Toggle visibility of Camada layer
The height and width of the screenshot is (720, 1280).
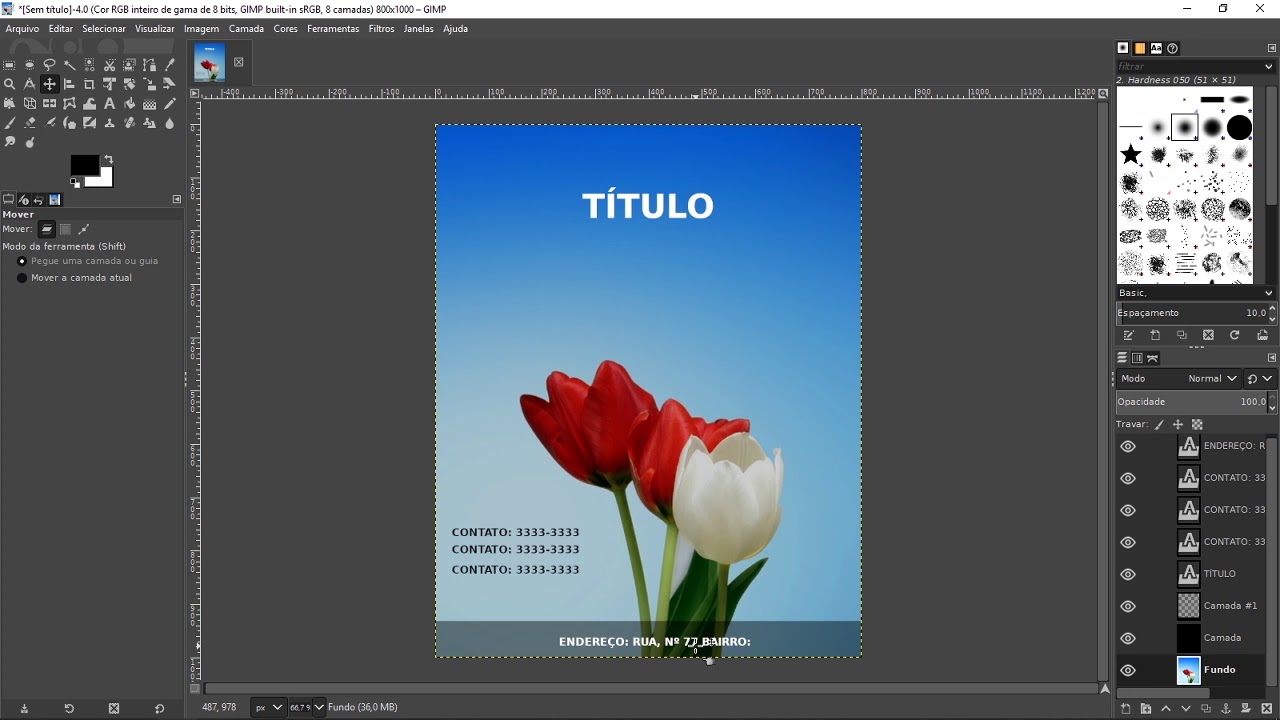point(1128,638)
